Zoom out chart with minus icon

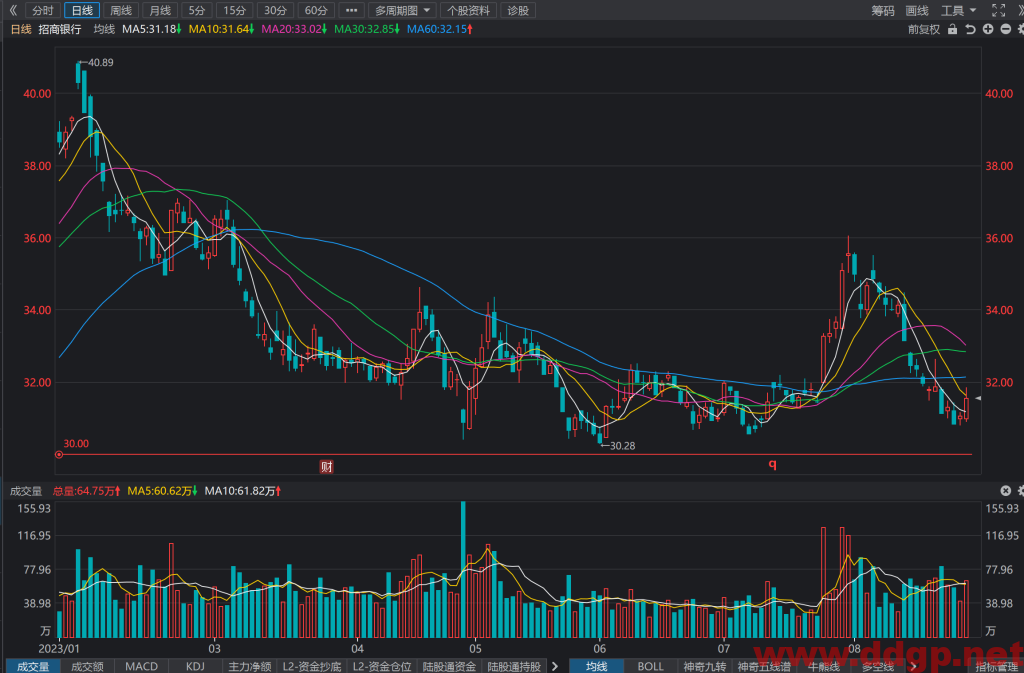tap(1006, 29)
